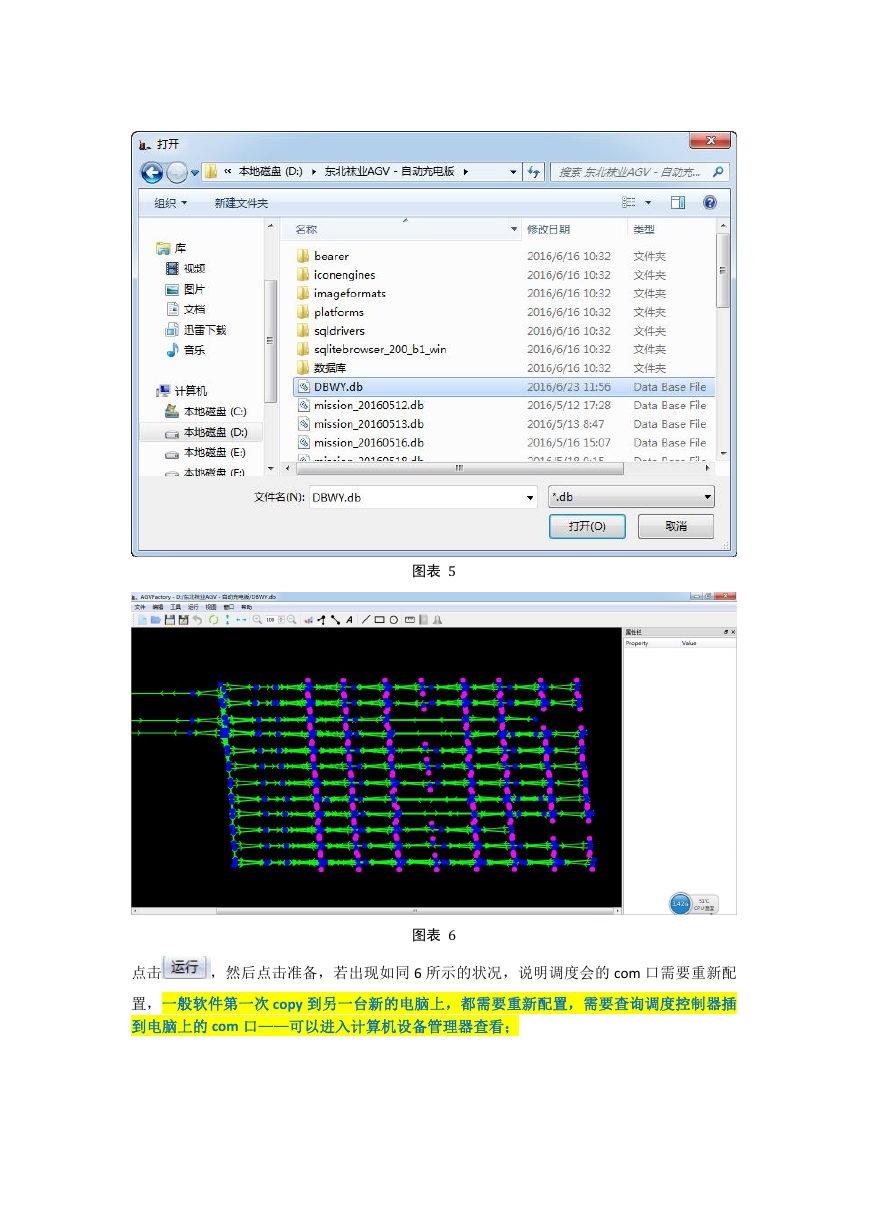Image resolution: width=869 pixels, height=1228 pixels.
Task: Select the imageformats folder
Action: tap(349, 293)
